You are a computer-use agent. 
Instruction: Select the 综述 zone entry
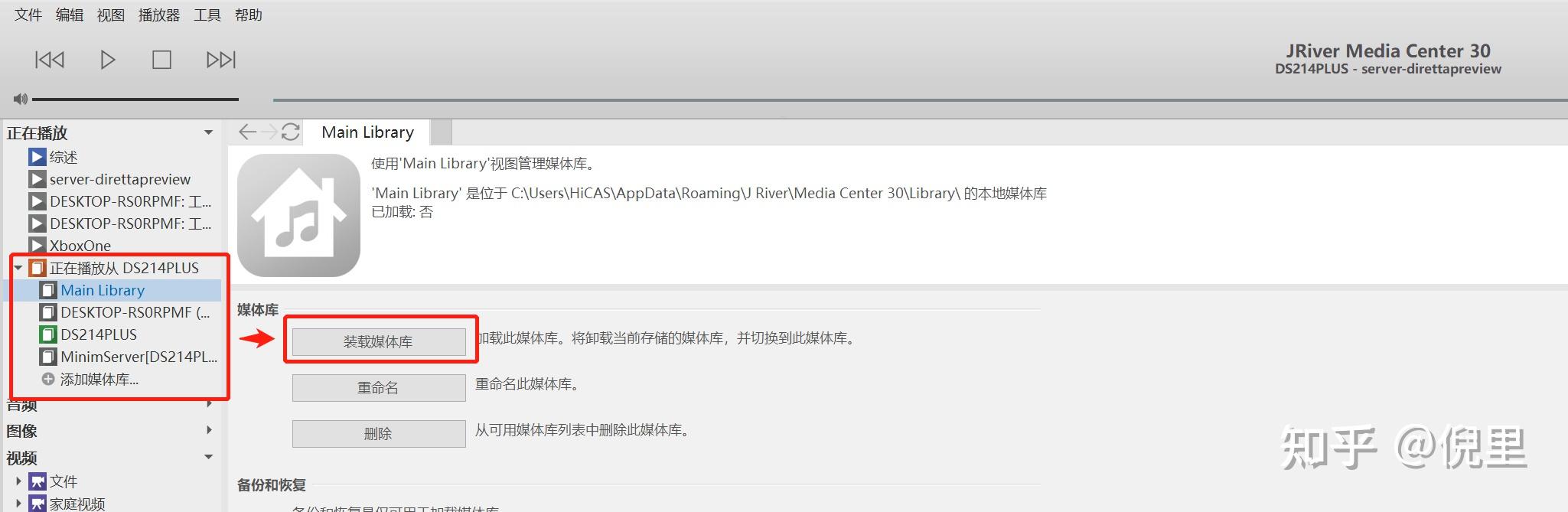point(64,157)
